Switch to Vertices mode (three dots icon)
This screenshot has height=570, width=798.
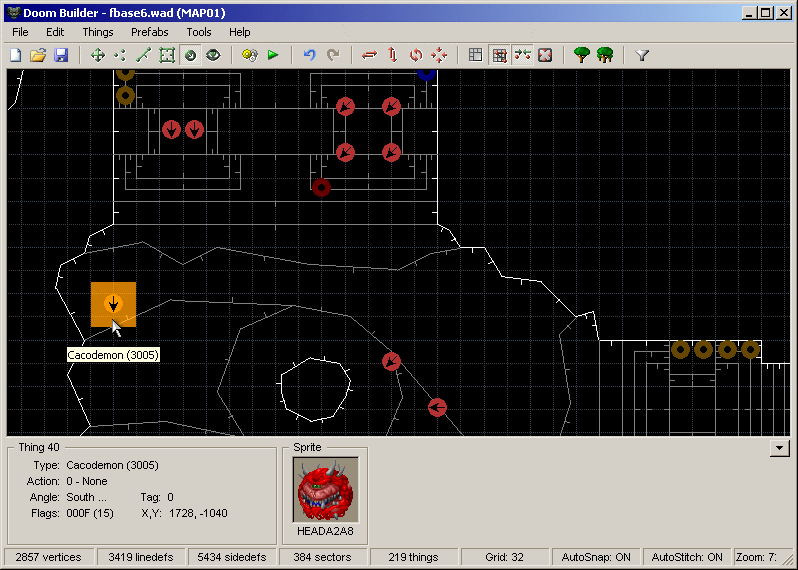[x=121, y=55]
